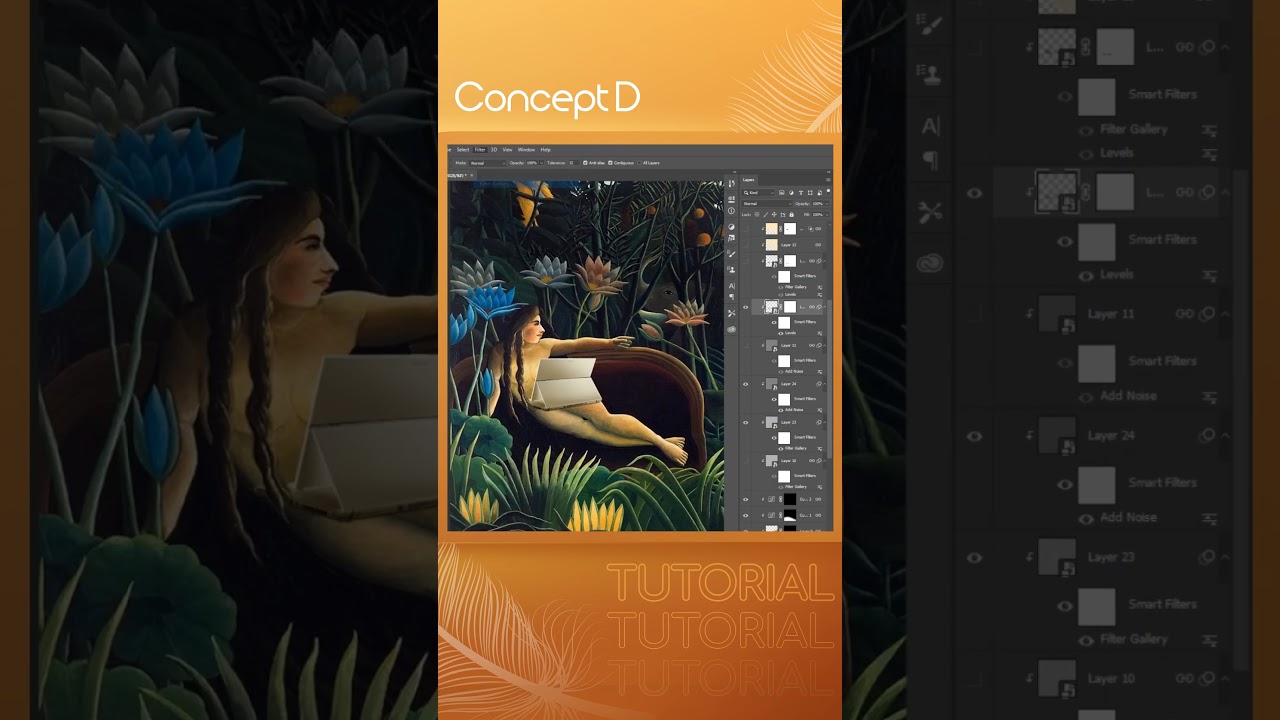The height and width of the screenshot is (720, 1280).
Task: Open the Mode dropdown in options bar
Action: (488, 163)
